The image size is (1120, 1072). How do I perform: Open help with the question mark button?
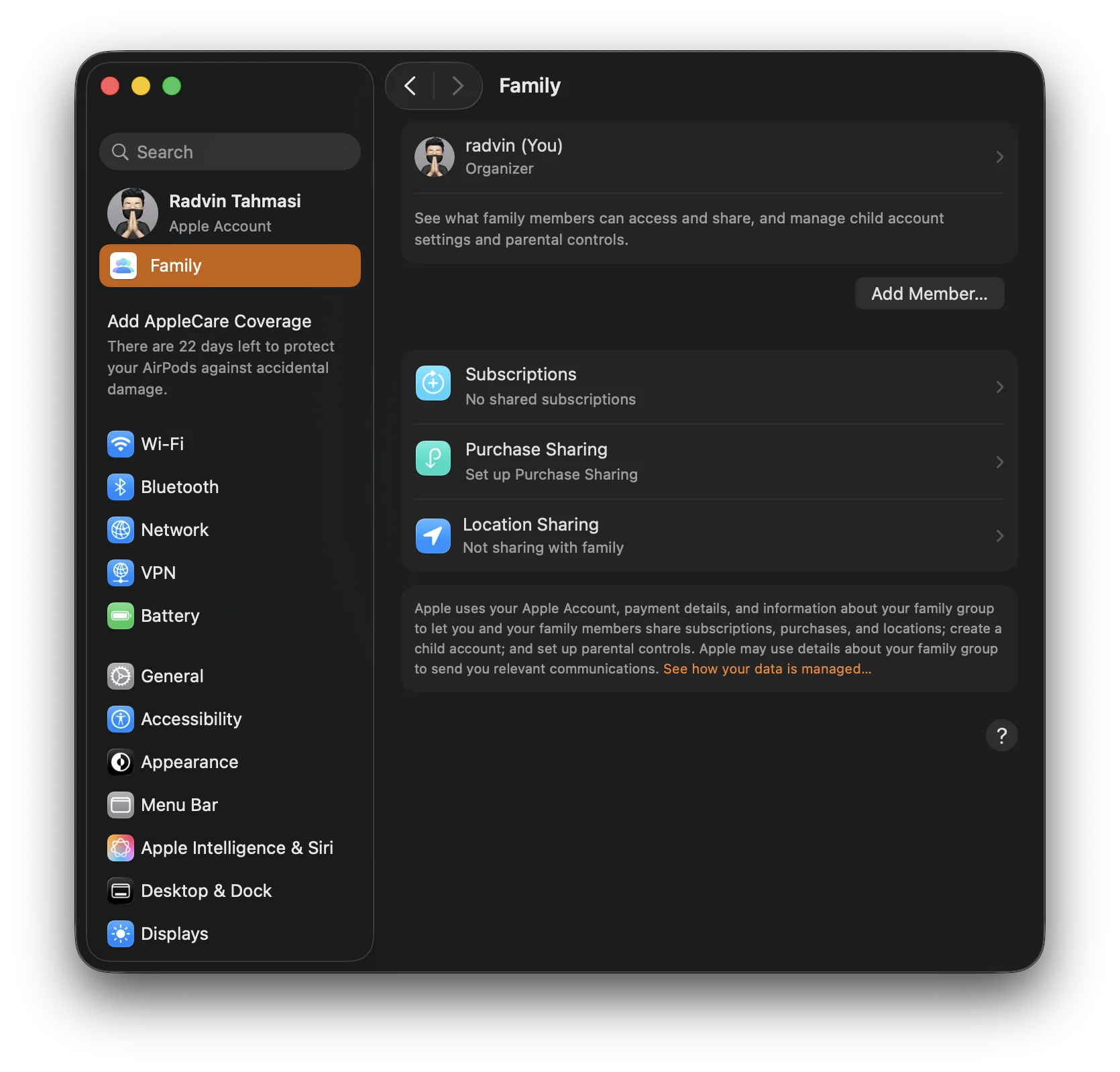1001,736
